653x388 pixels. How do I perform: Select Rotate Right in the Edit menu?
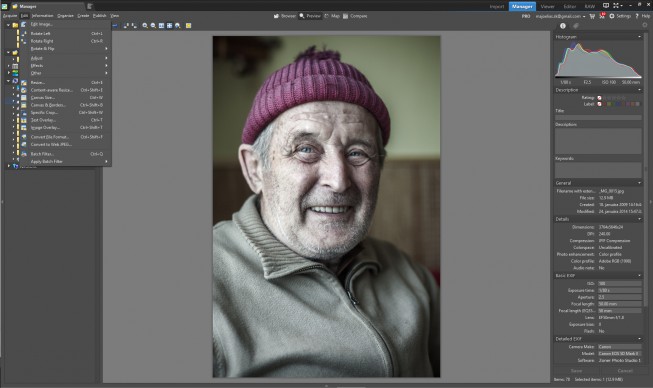click(66, 41)
